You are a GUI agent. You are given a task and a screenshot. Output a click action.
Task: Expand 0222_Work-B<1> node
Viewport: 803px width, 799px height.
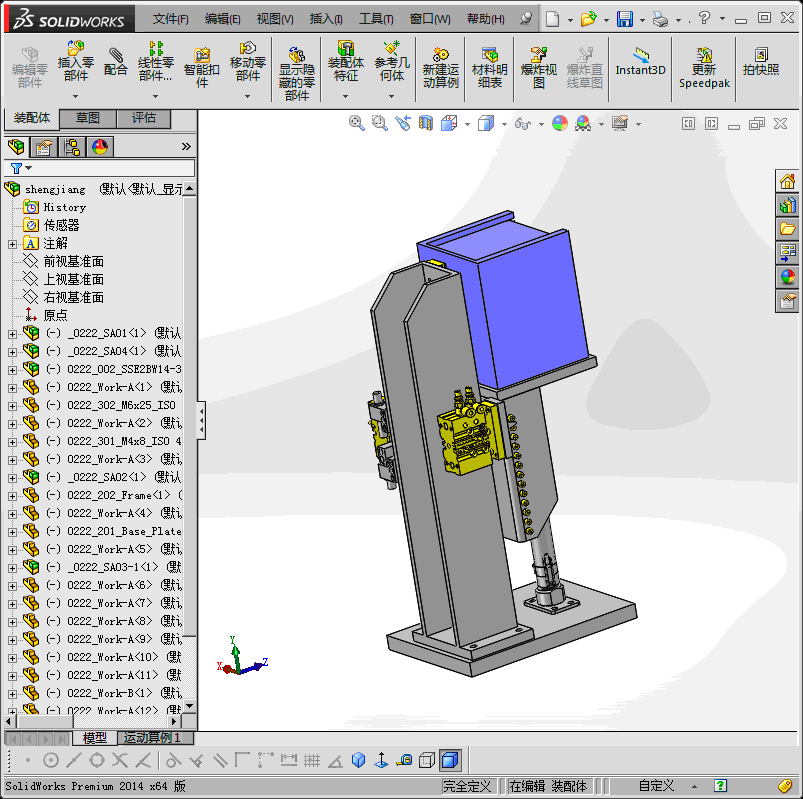[x=12, y=694]
